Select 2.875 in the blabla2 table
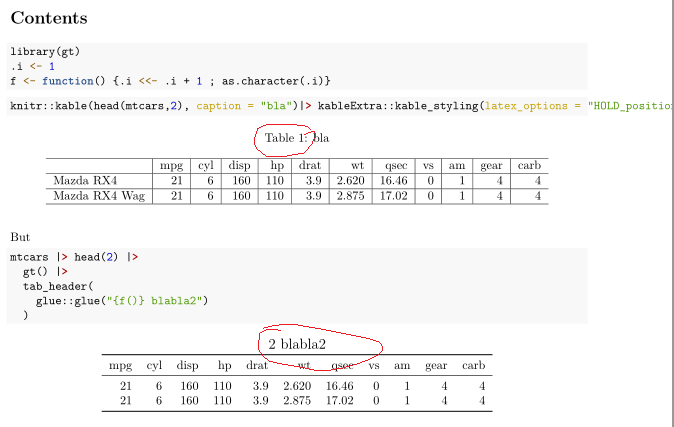 coord(297,401)
